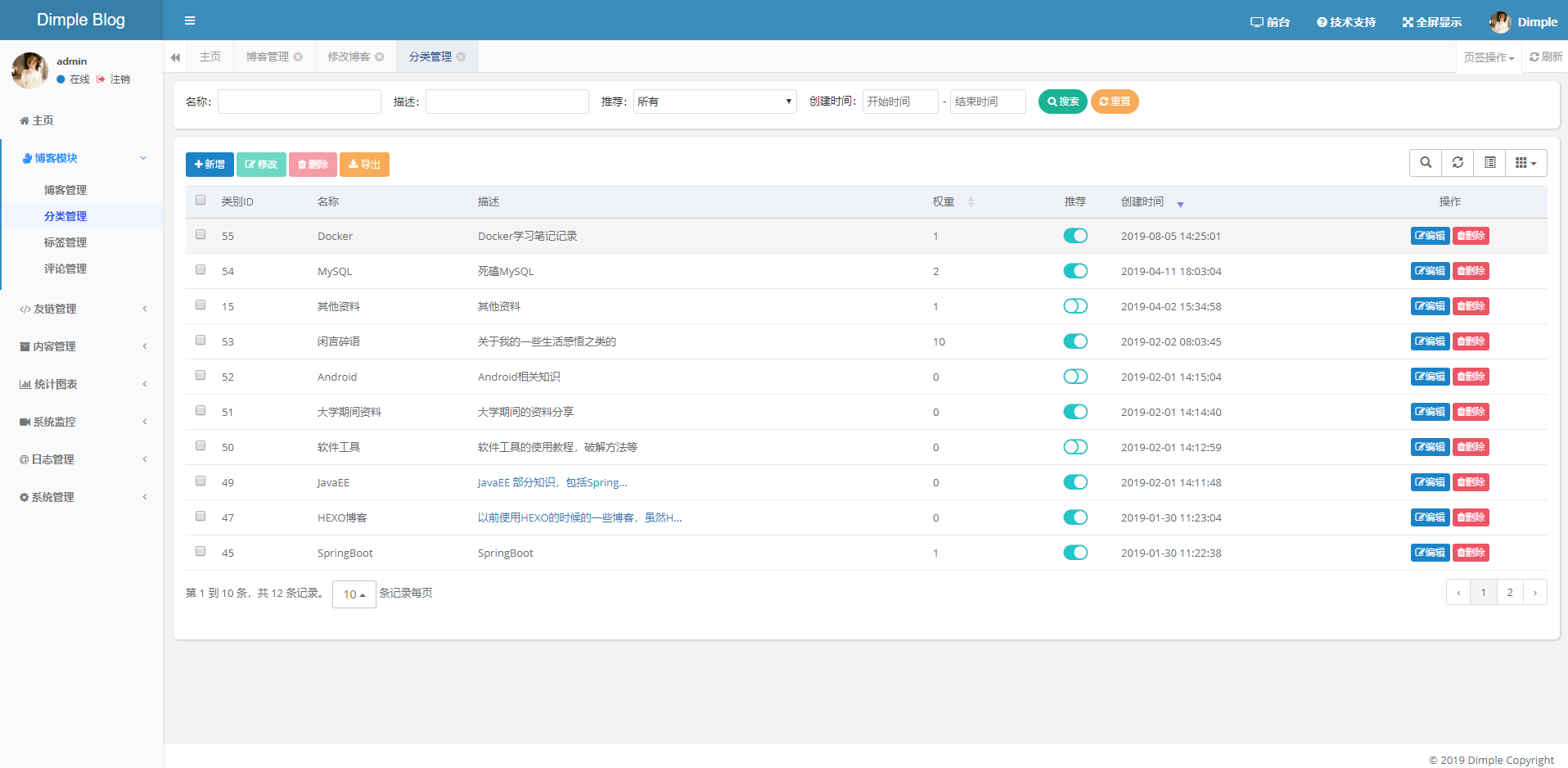
Task: Click the hamburger menu icon in header
Action: (190, 20)
